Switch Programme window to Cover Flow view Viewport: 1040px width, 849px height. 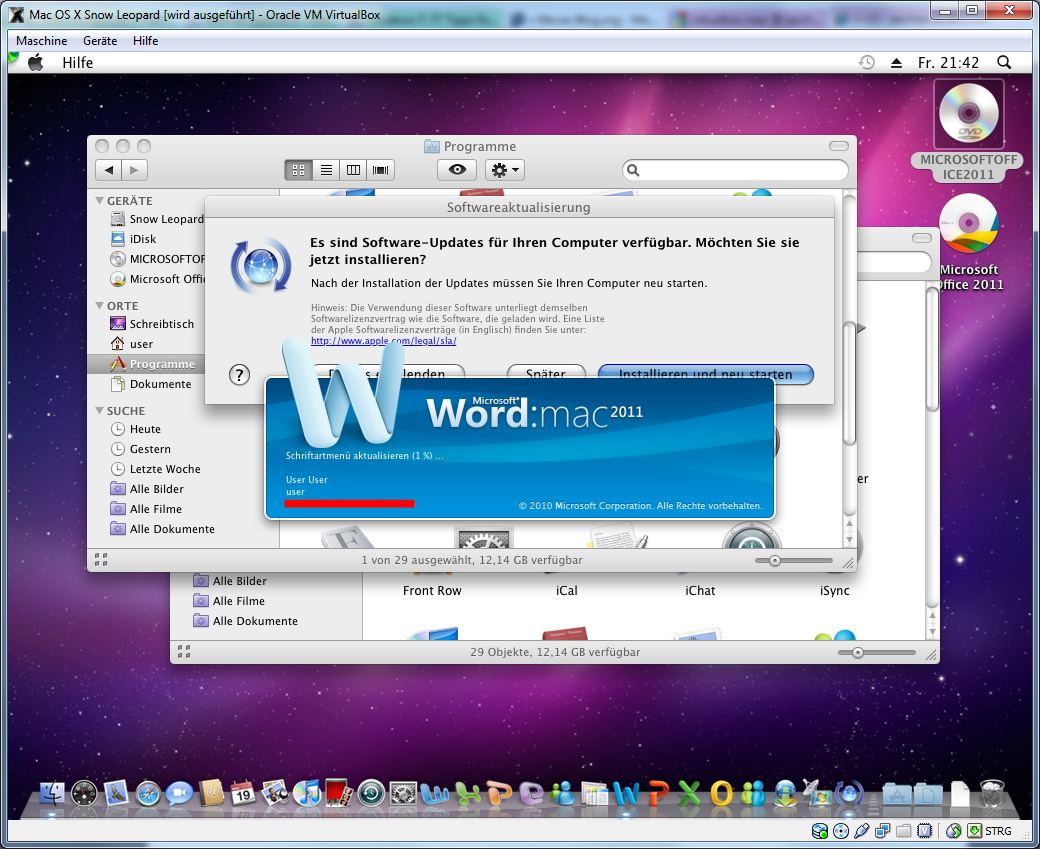point(381,170)
